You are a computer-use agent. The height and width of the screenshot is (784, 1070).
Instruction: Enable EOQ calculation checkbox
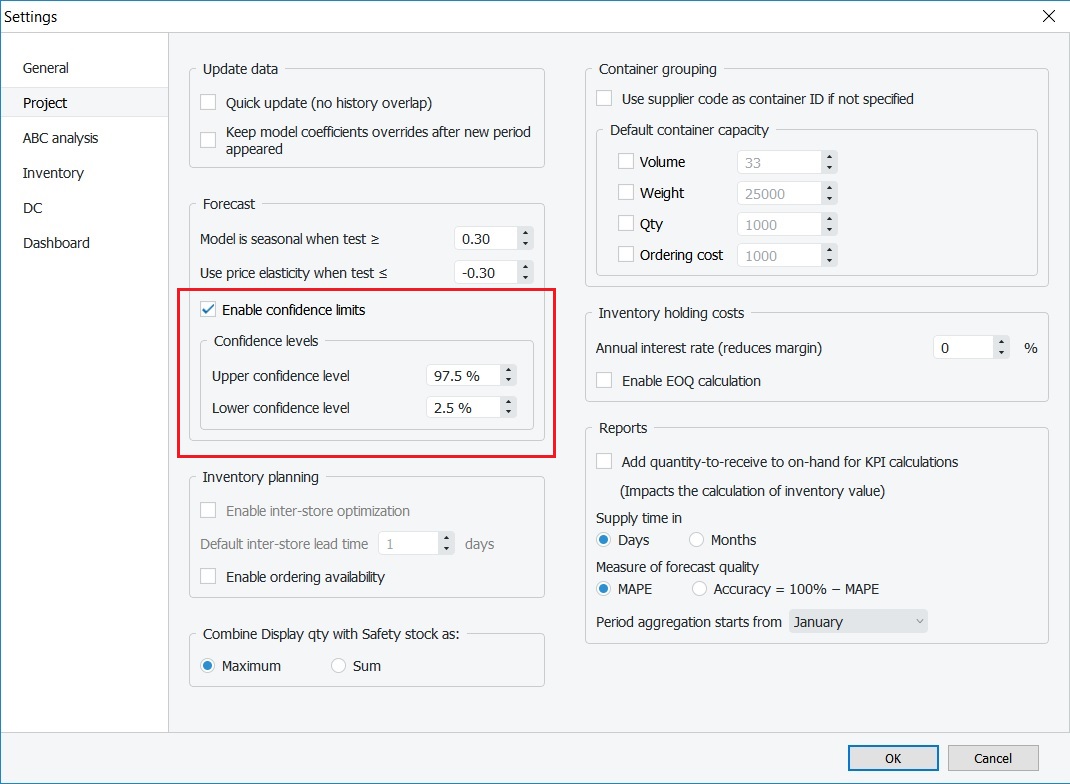[604, 381]
